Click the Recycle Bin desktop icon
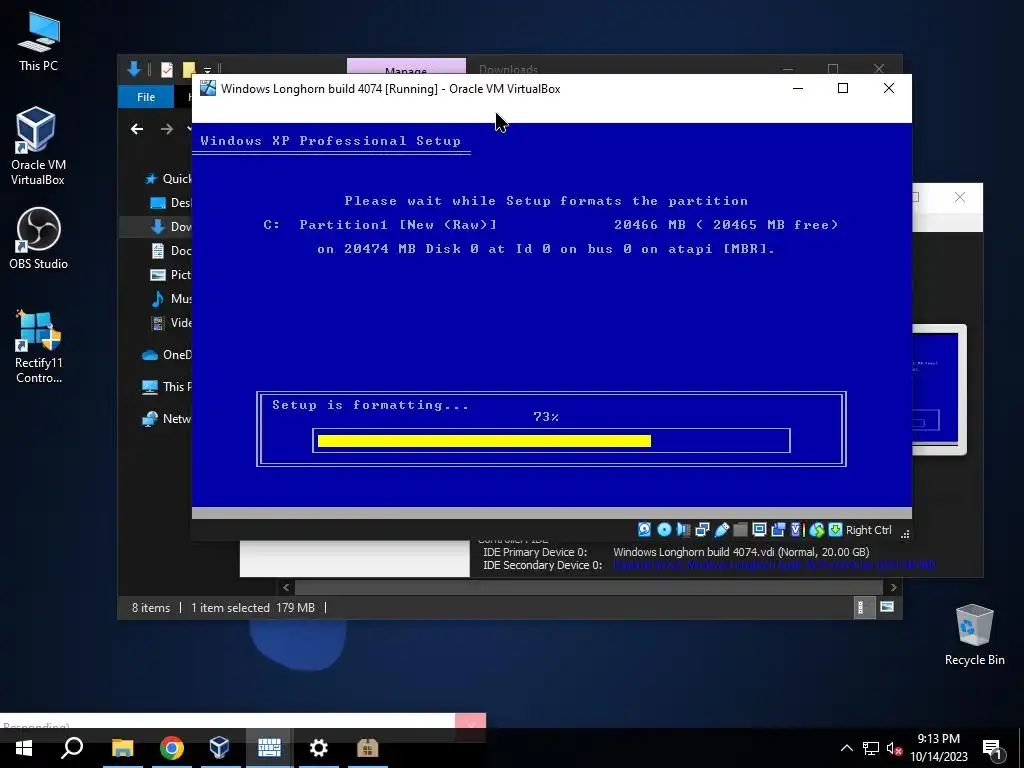 point(974,635)
